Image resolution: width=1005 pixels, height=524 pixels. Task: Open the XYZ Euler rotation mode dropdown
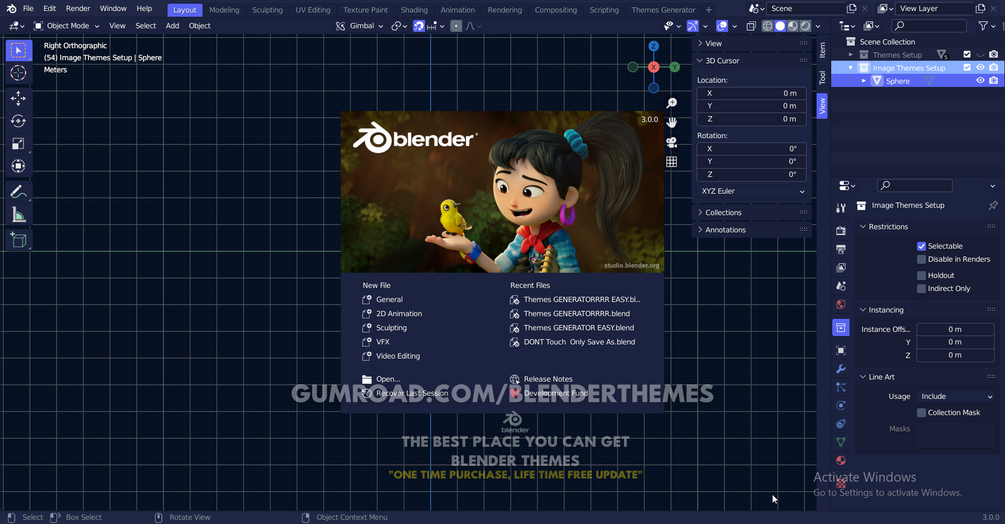[752, 191]
